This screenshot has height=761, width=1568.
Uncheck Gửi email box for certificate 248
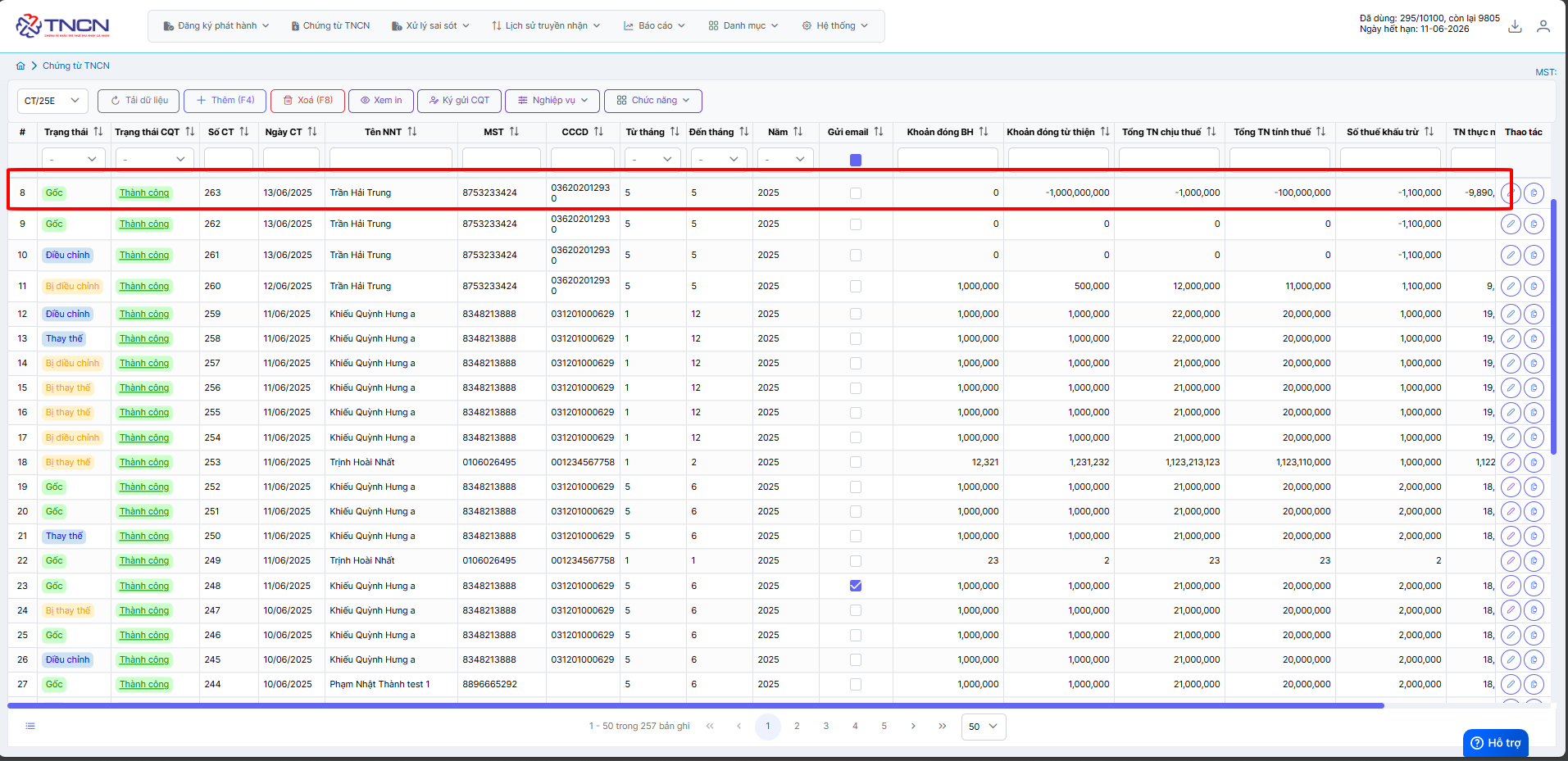click(x=856, y=586)
